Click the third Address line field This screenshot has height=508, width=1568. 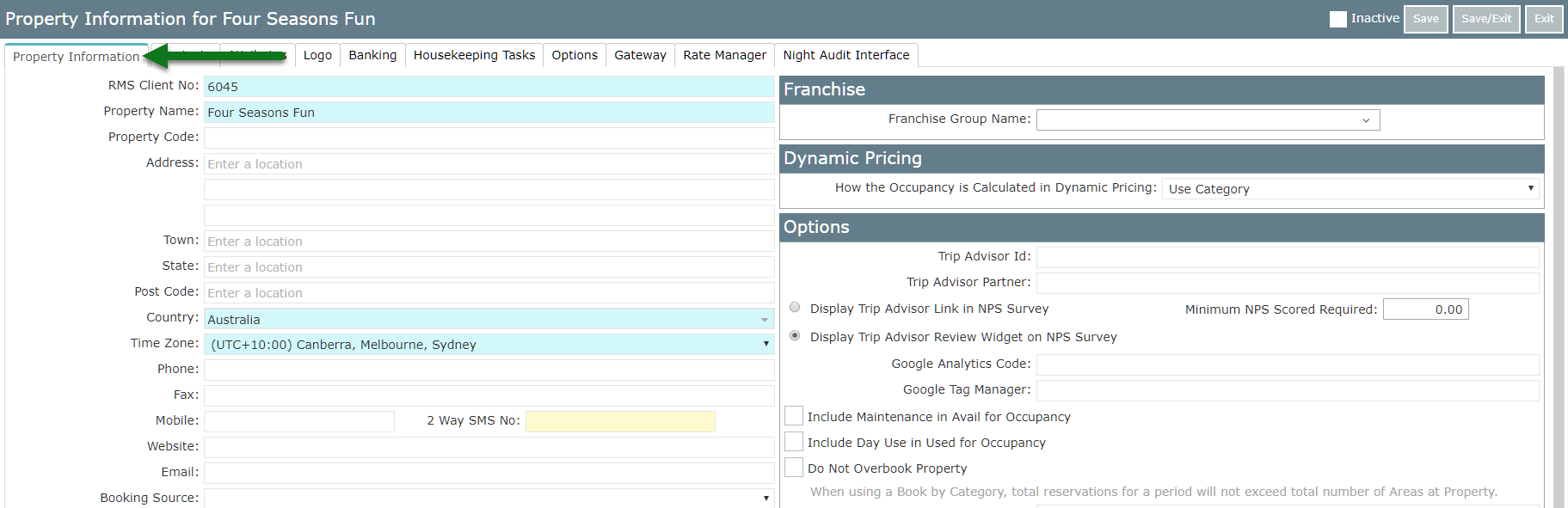point(489,215)
